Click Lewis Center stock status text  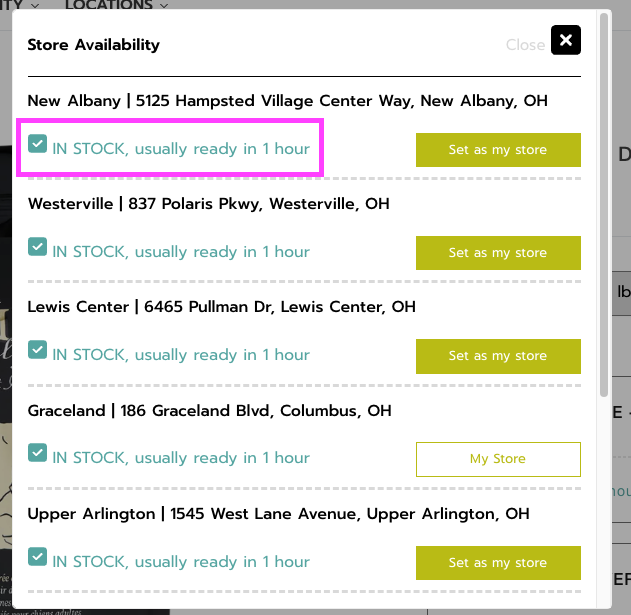click(181, 355)
